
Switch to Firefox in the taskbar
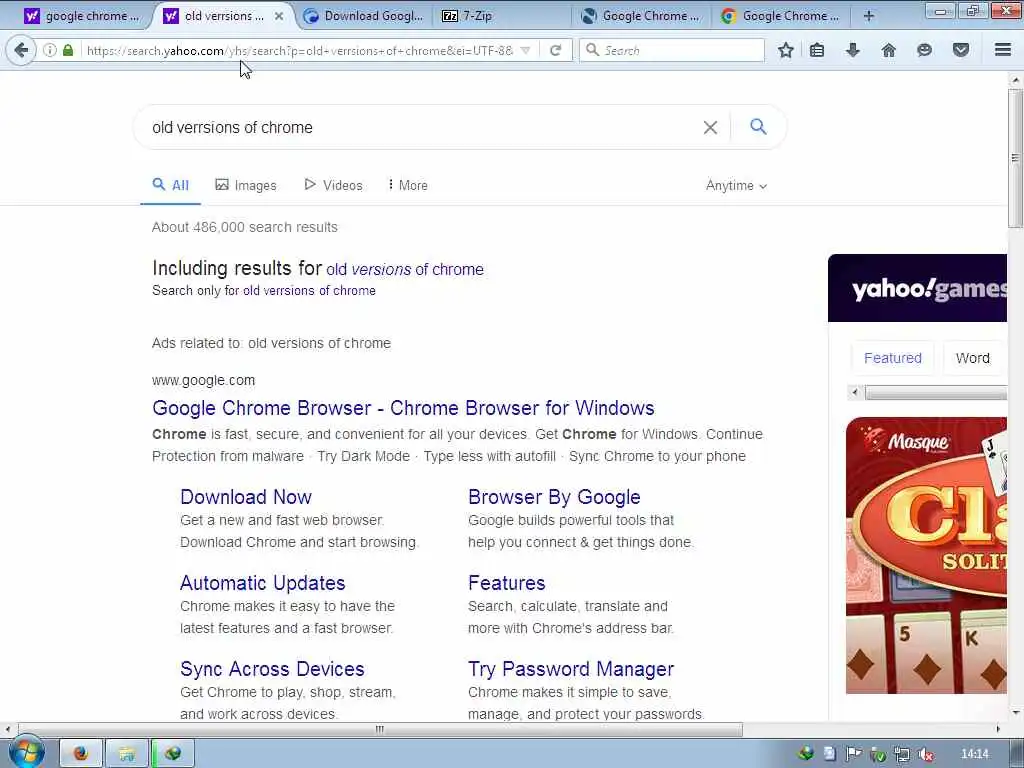pos(80,754)
